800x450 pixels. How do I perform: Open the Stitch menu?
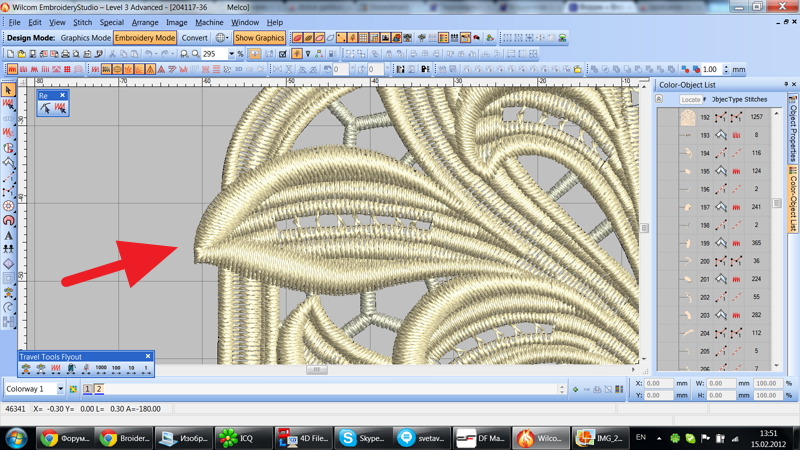(82, 22)
